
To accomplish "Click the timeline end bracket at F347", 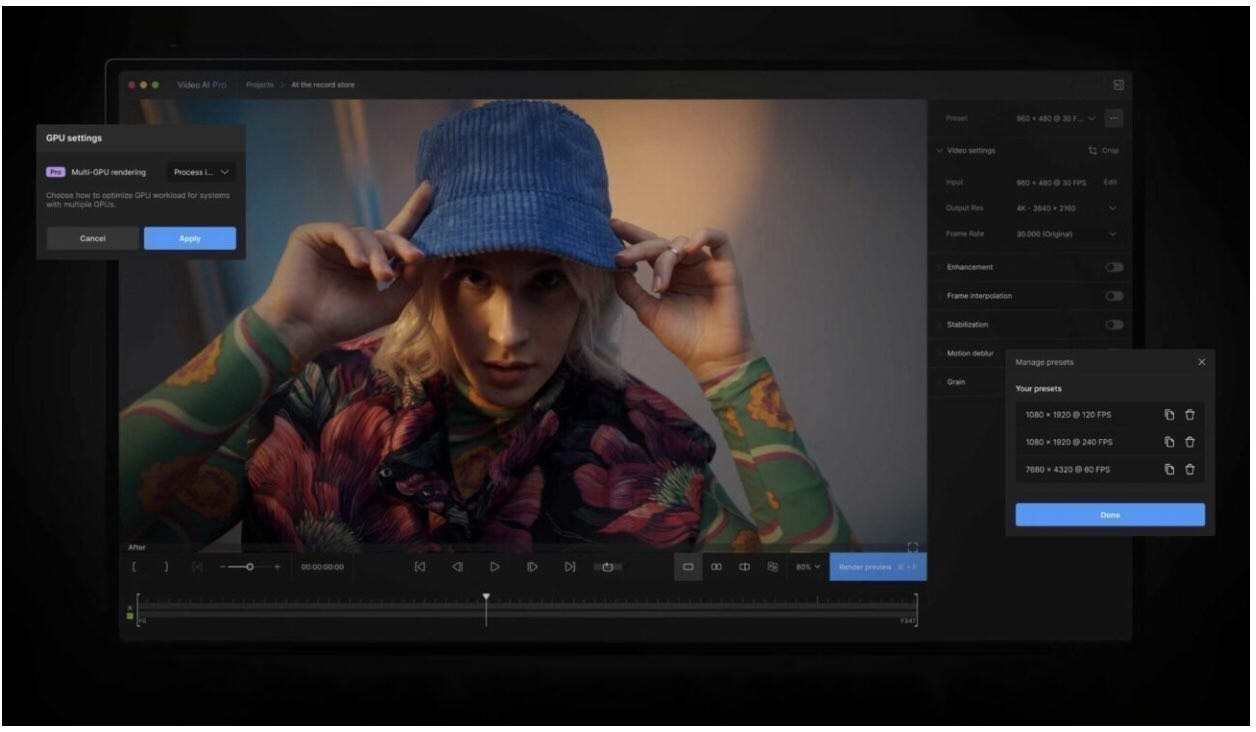I will (915, 609).
